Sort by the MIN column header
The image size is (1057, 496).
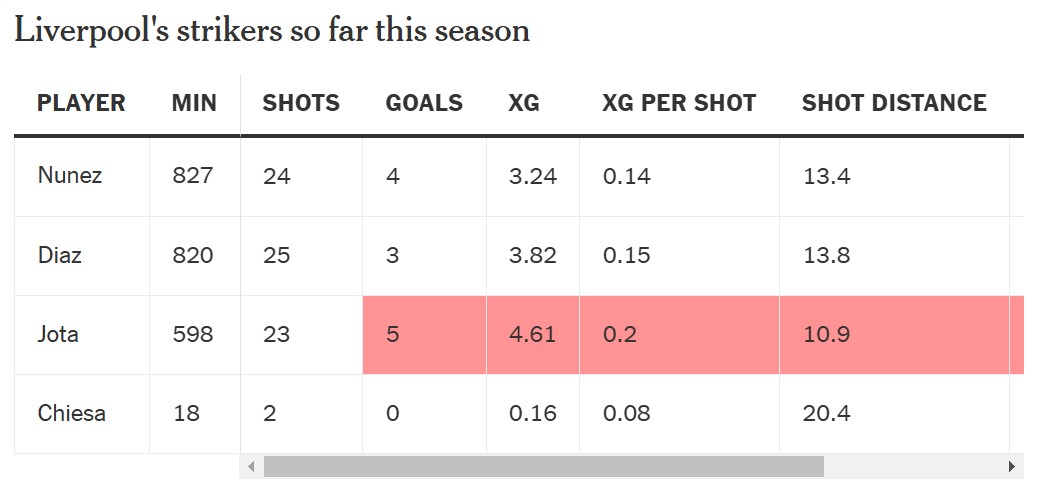194,103
